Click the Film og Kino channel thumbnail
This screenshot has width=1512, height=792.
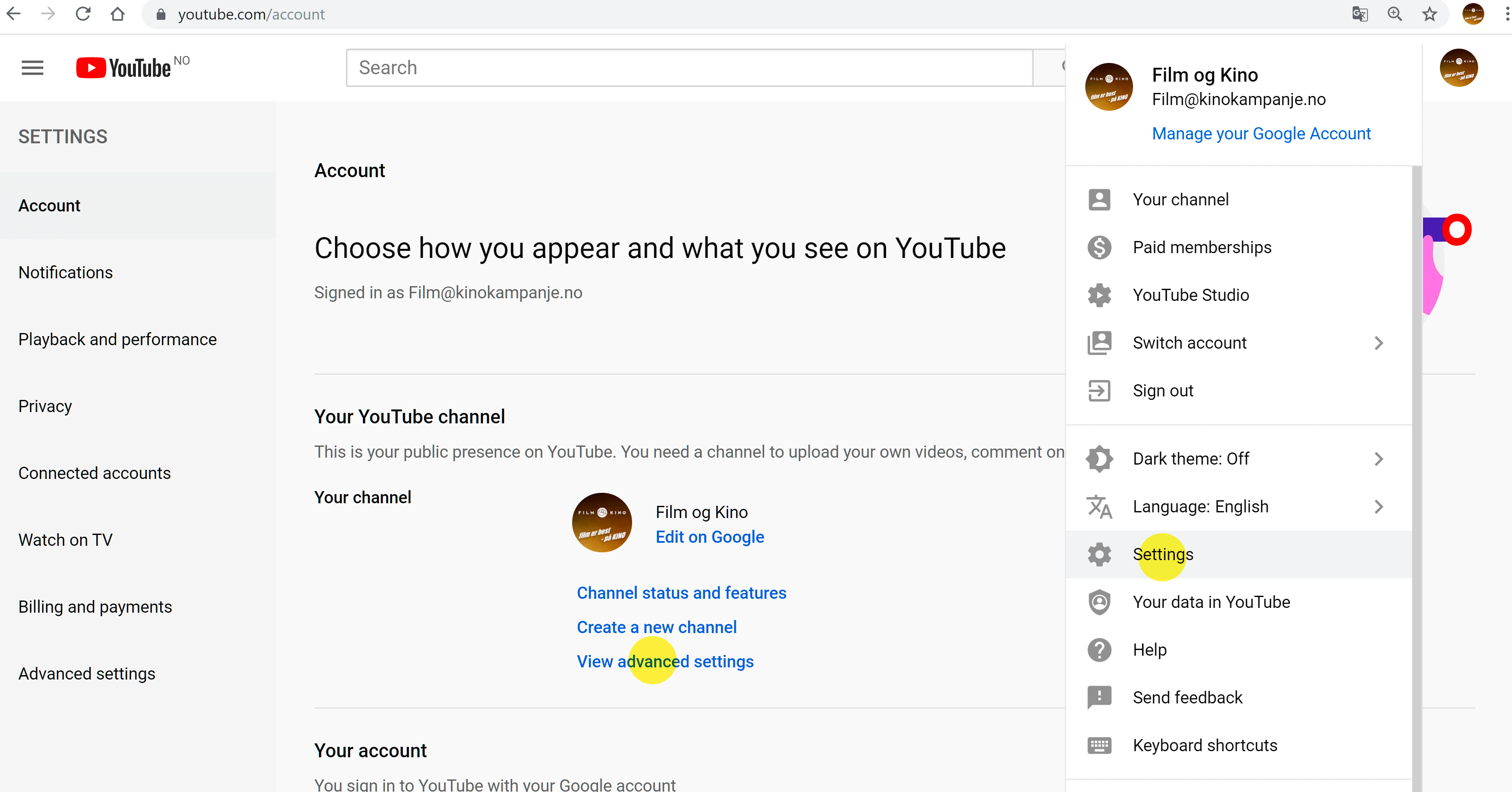(602, 522)
